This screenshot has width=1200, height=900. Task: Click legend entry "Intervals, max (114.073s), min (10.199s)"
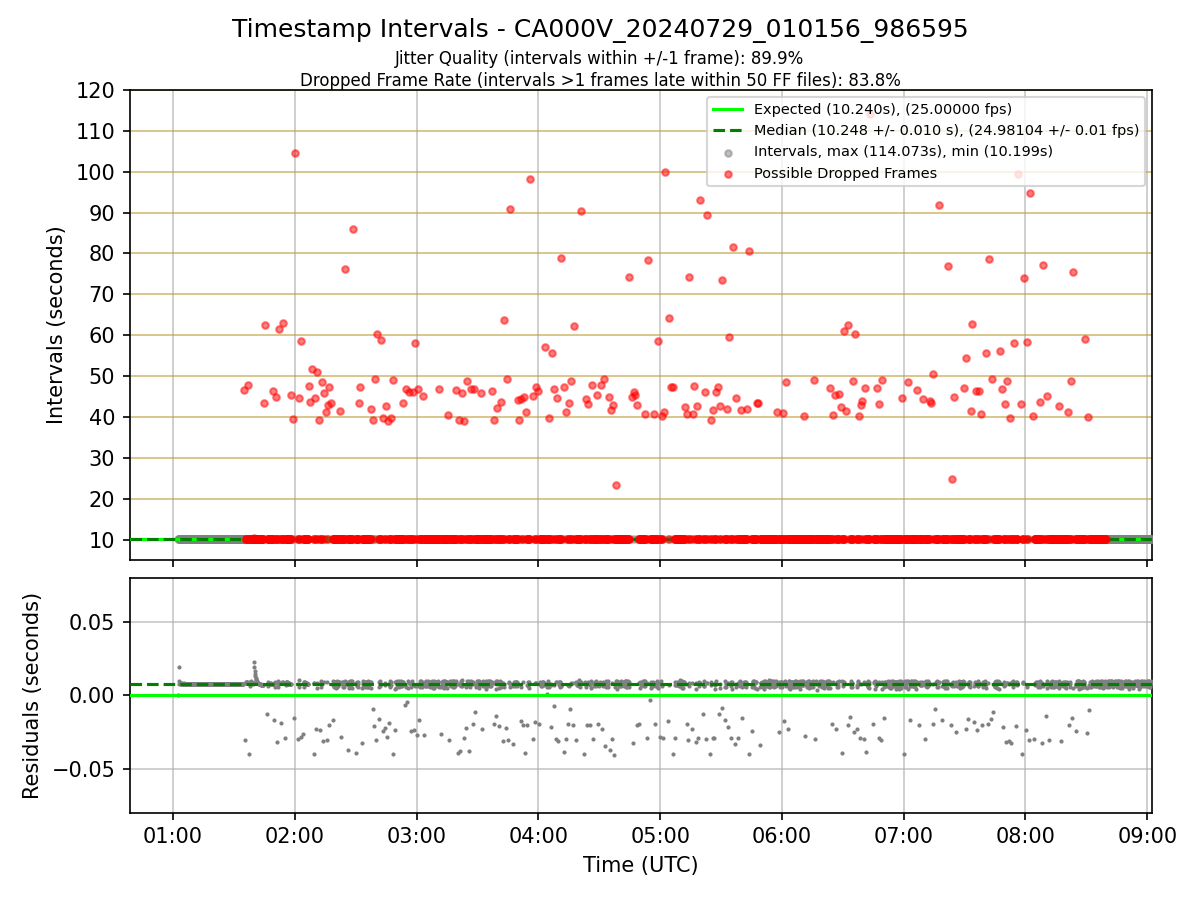point(903,151)
